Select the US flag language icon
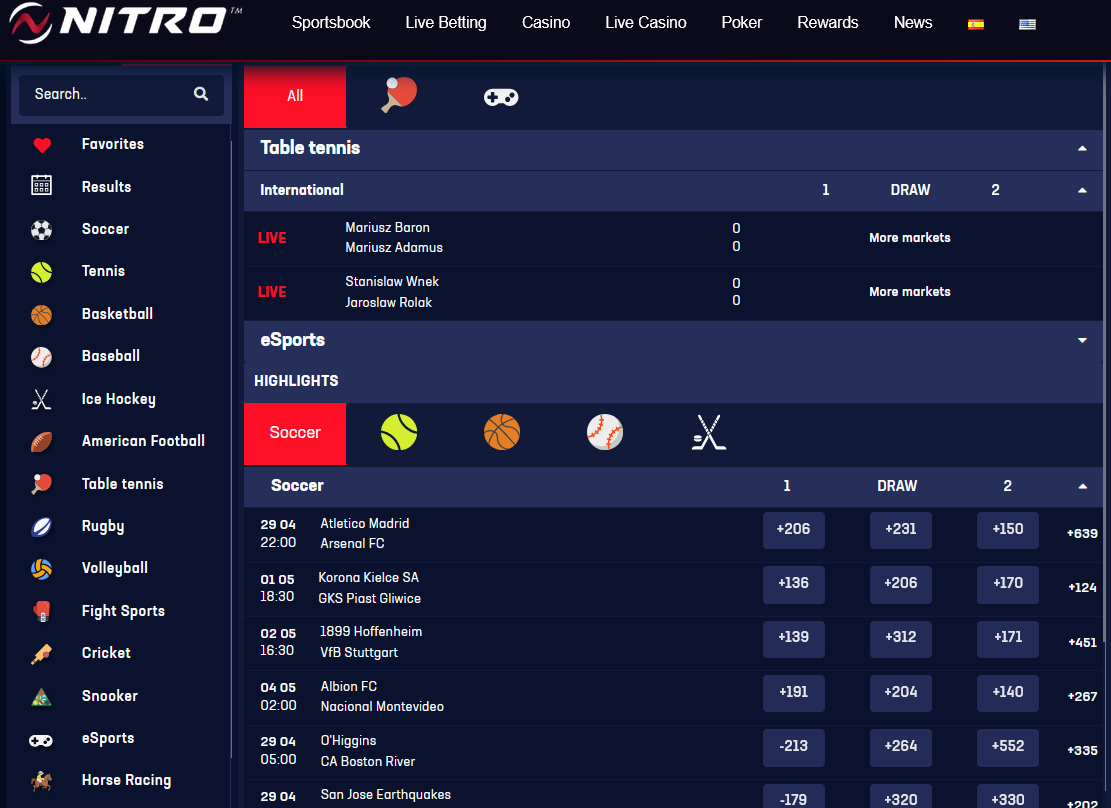1111x808 pixels. [1027, 24]
